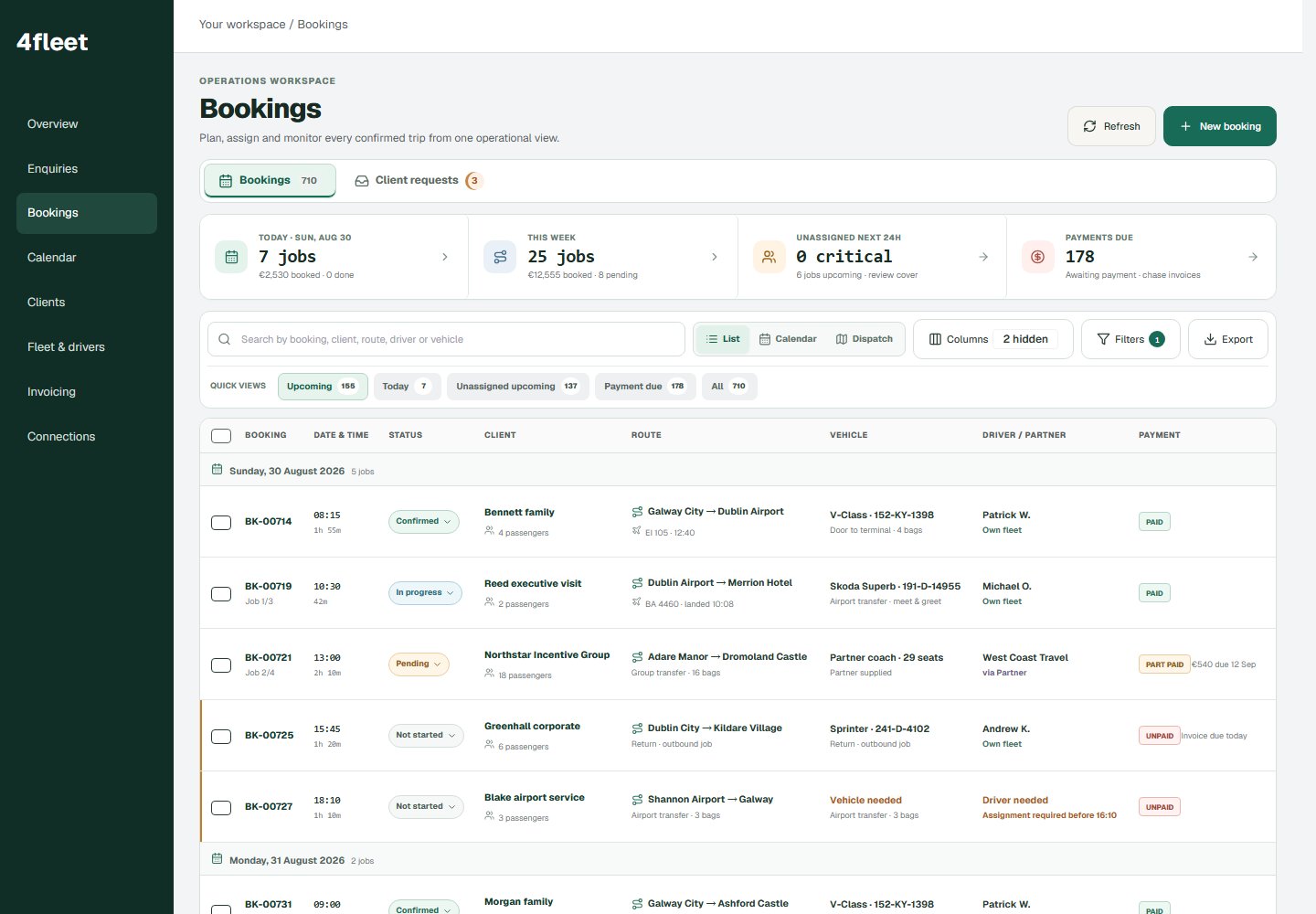This screenshot has height=914, width=1316.
Task: Open the Confirmed status dropdown for BK-00714
Action: (x=423, y=522)
